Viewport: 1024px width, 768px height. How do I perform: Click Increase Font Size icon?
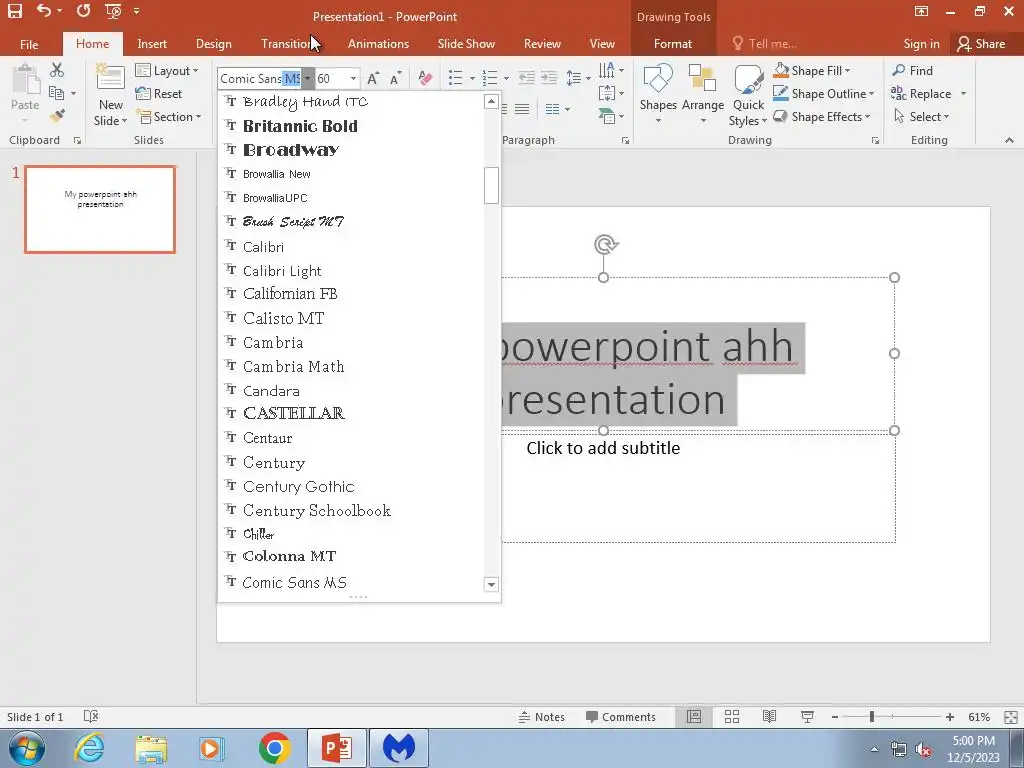(373, 78)
